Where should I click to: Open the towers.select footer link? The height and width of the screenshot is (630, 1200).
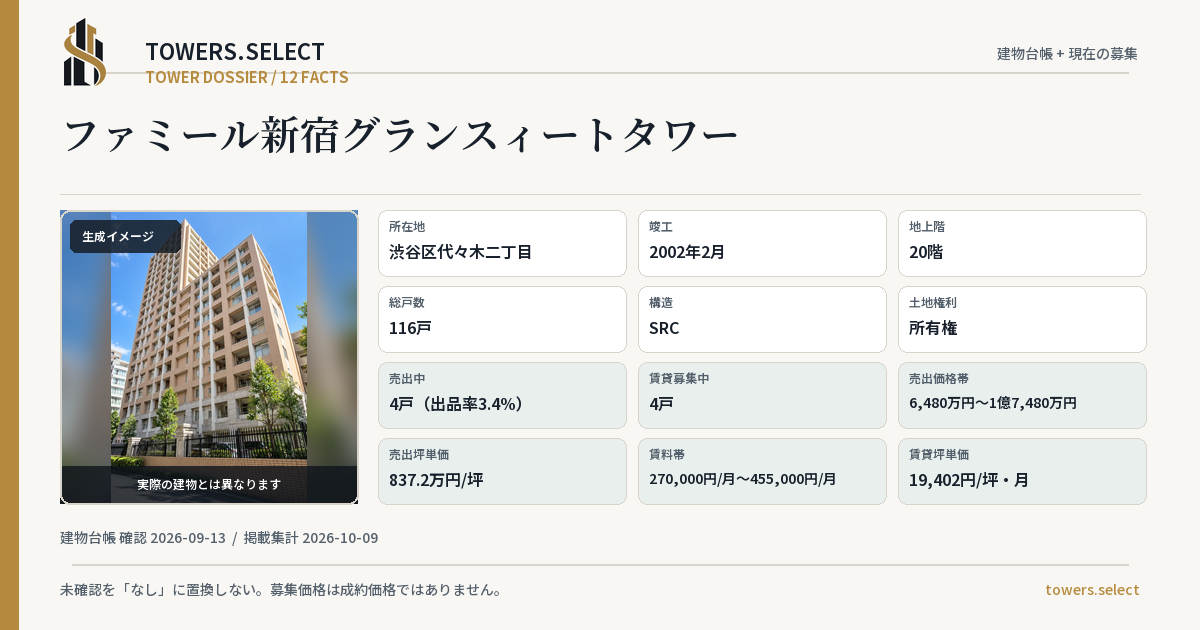pos(1092,590)
